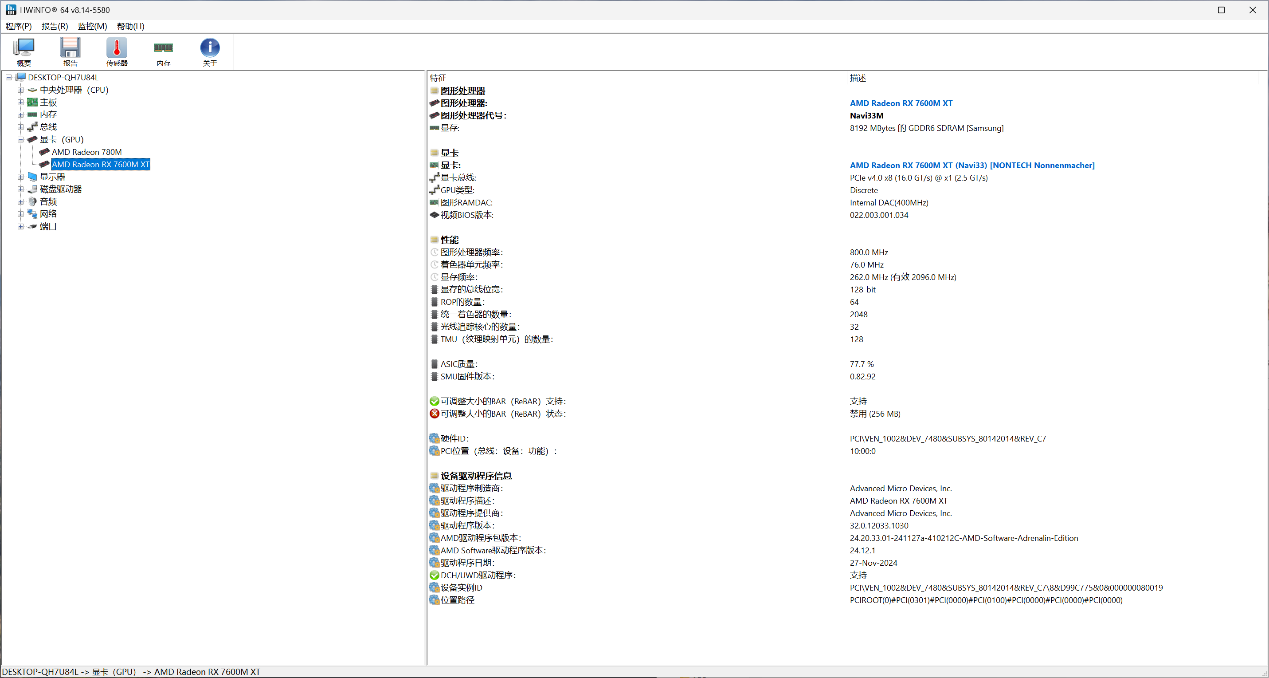1269x678 pixels.
Task: Open the 程序(P) menu
Action: 18,26
